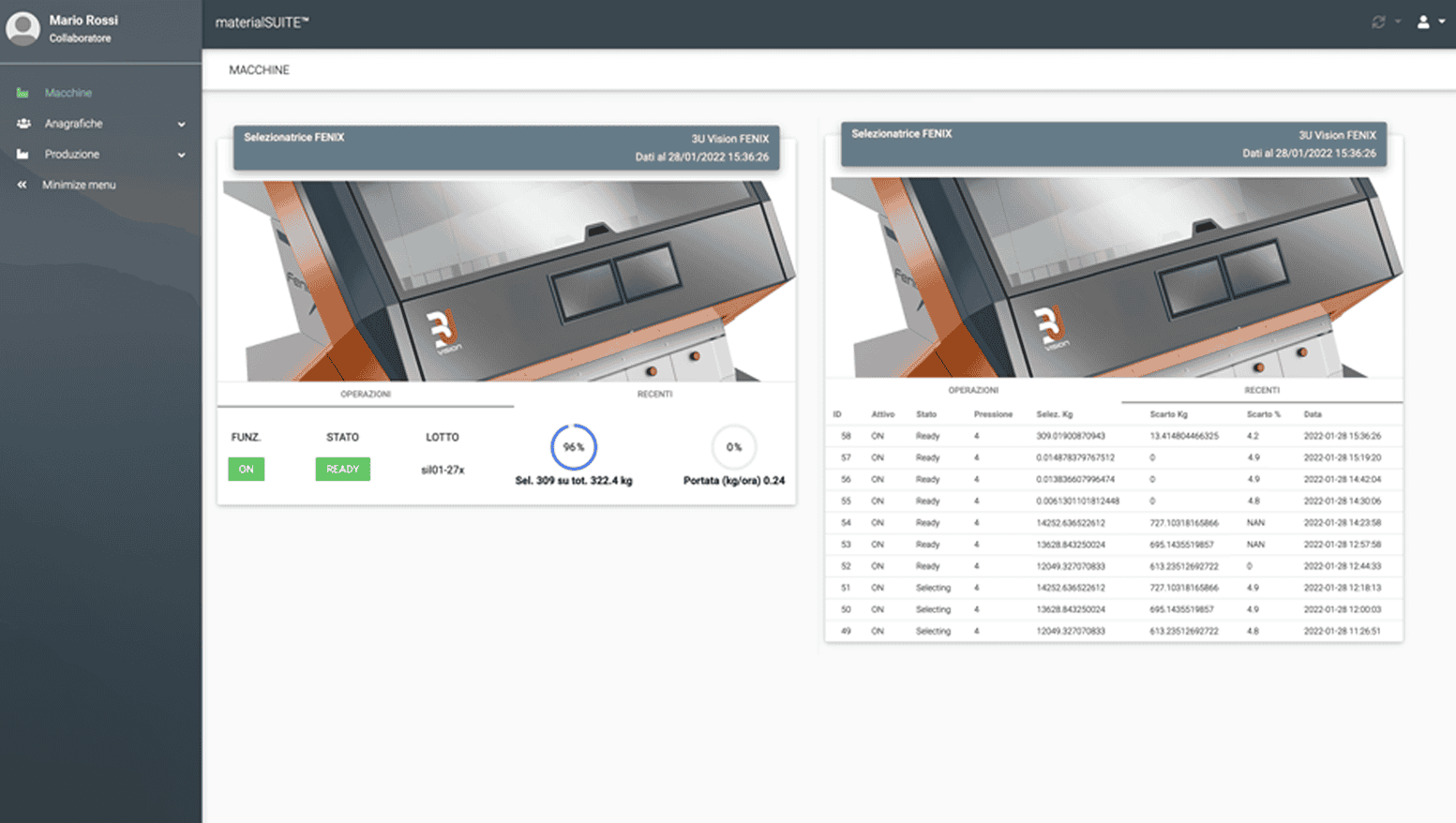
Task: Click the ID column header
Action: pyautogui.click(x=837, y=414)
